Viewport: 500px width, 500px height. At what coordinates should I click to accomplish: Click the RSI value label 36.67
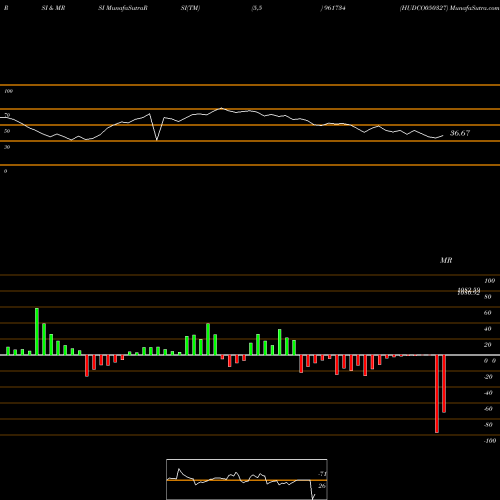pos(460,133)
